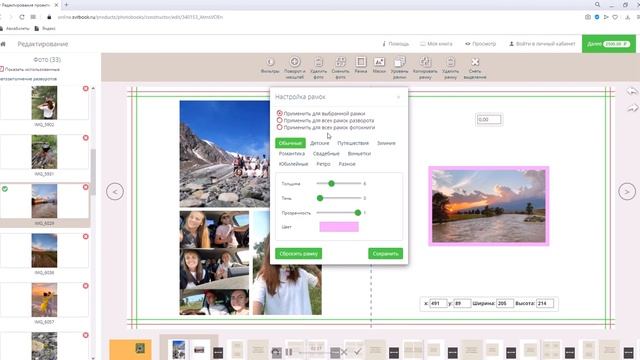640x360 pixels.
Task: Click the green Далее button
Action: coord(609,44)
